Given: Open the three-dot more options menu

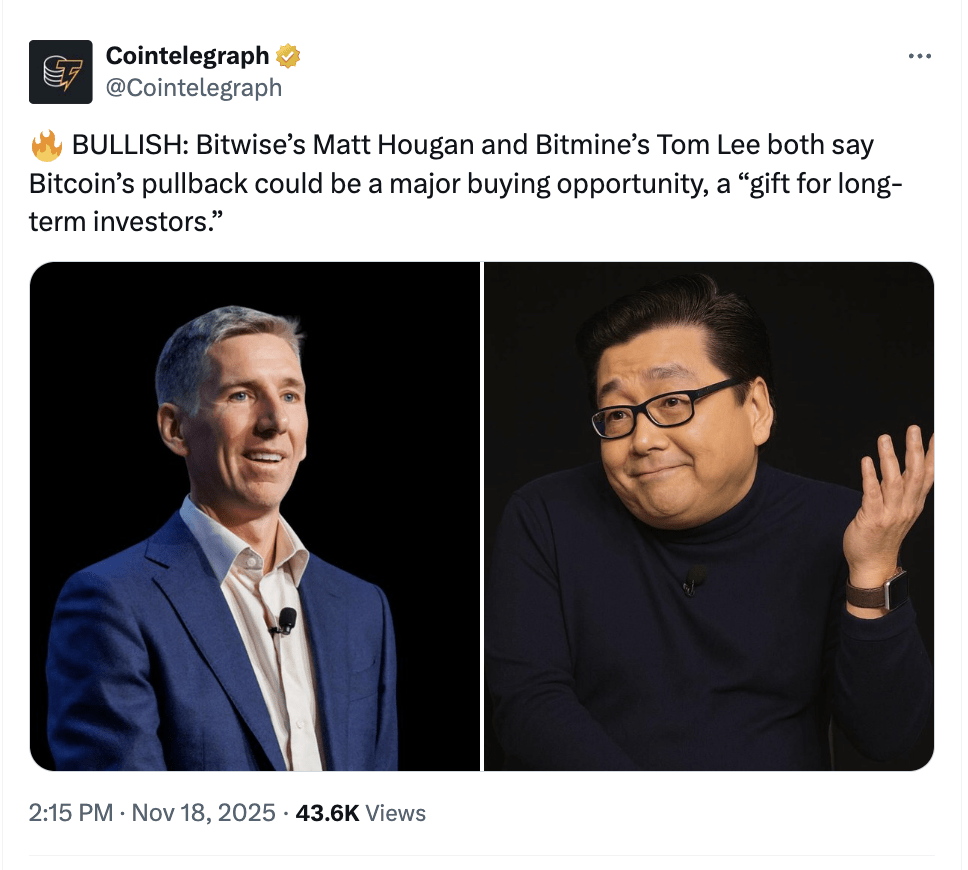Looking at the screenshot, I should pyautogui.click(x=919, y=56).
